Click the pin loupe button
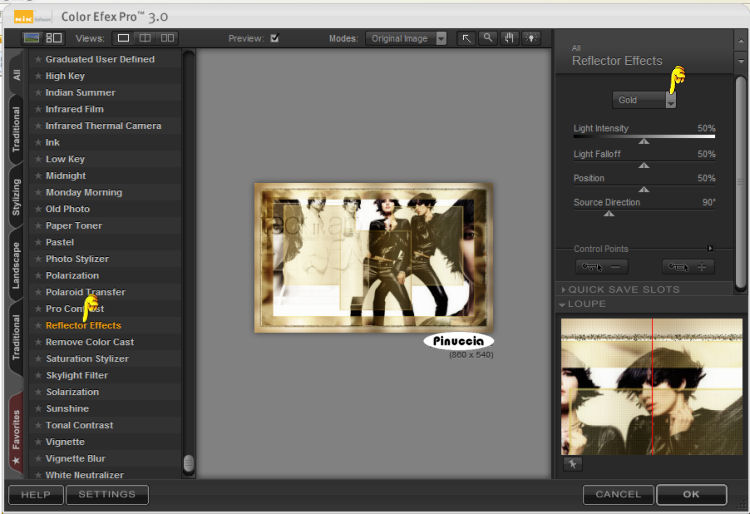Viewport: 750px width, 514px height. coord(574,463)
